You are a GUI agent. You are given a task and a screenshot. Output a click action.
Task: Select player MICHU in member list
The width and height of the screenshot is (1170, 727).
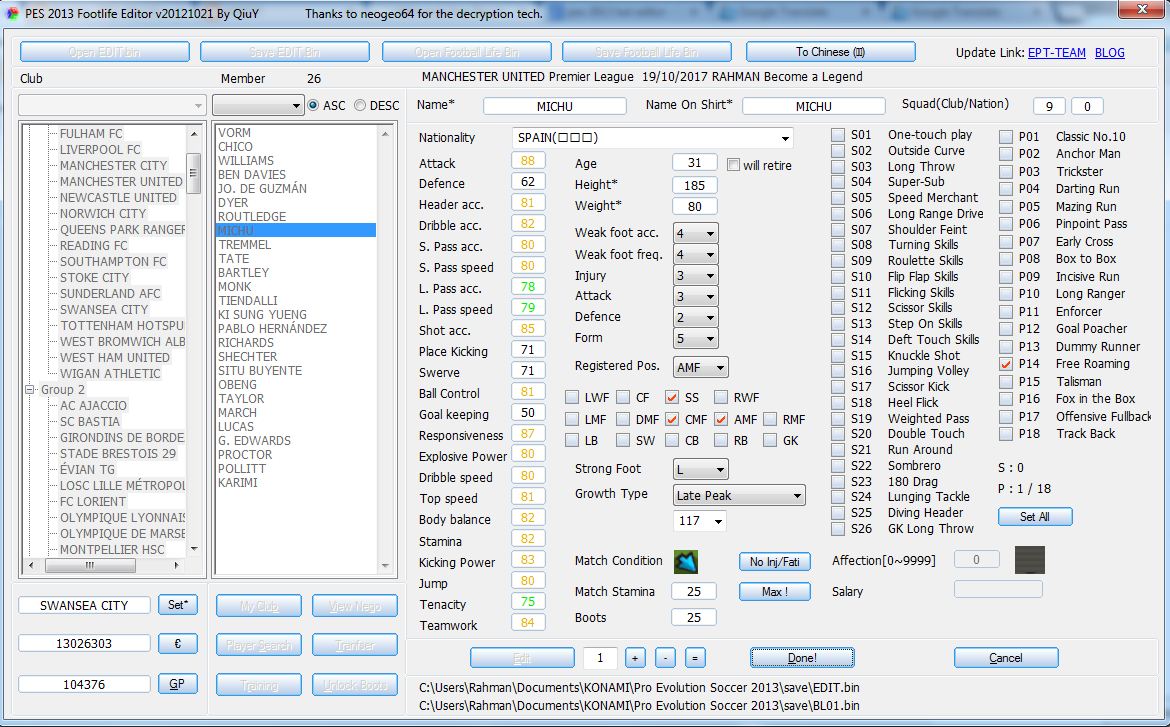coord(295,231)
